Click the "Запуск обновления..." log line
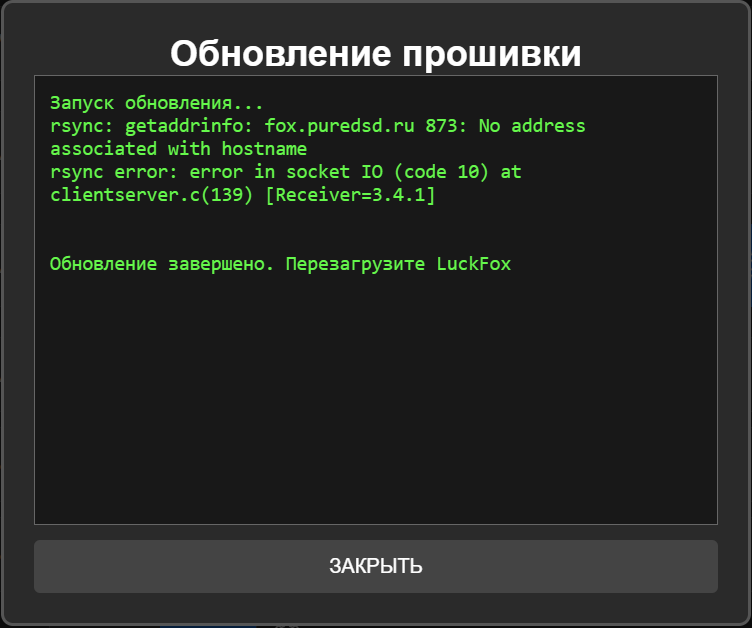Viewport: 752px width, 628px height. click(157, 104)
